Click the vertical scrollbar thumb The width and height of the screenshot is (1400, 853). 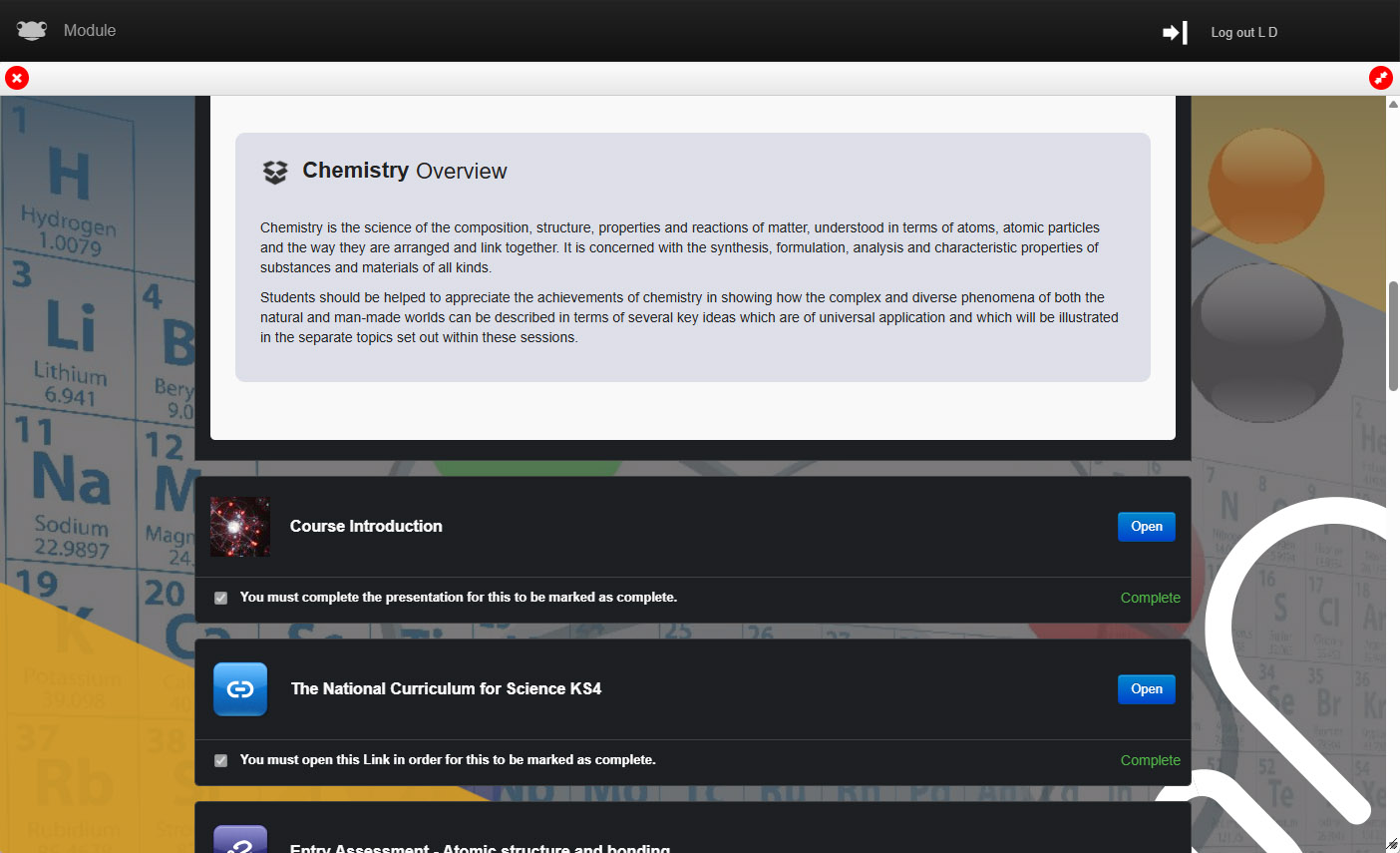[1393, 336]
